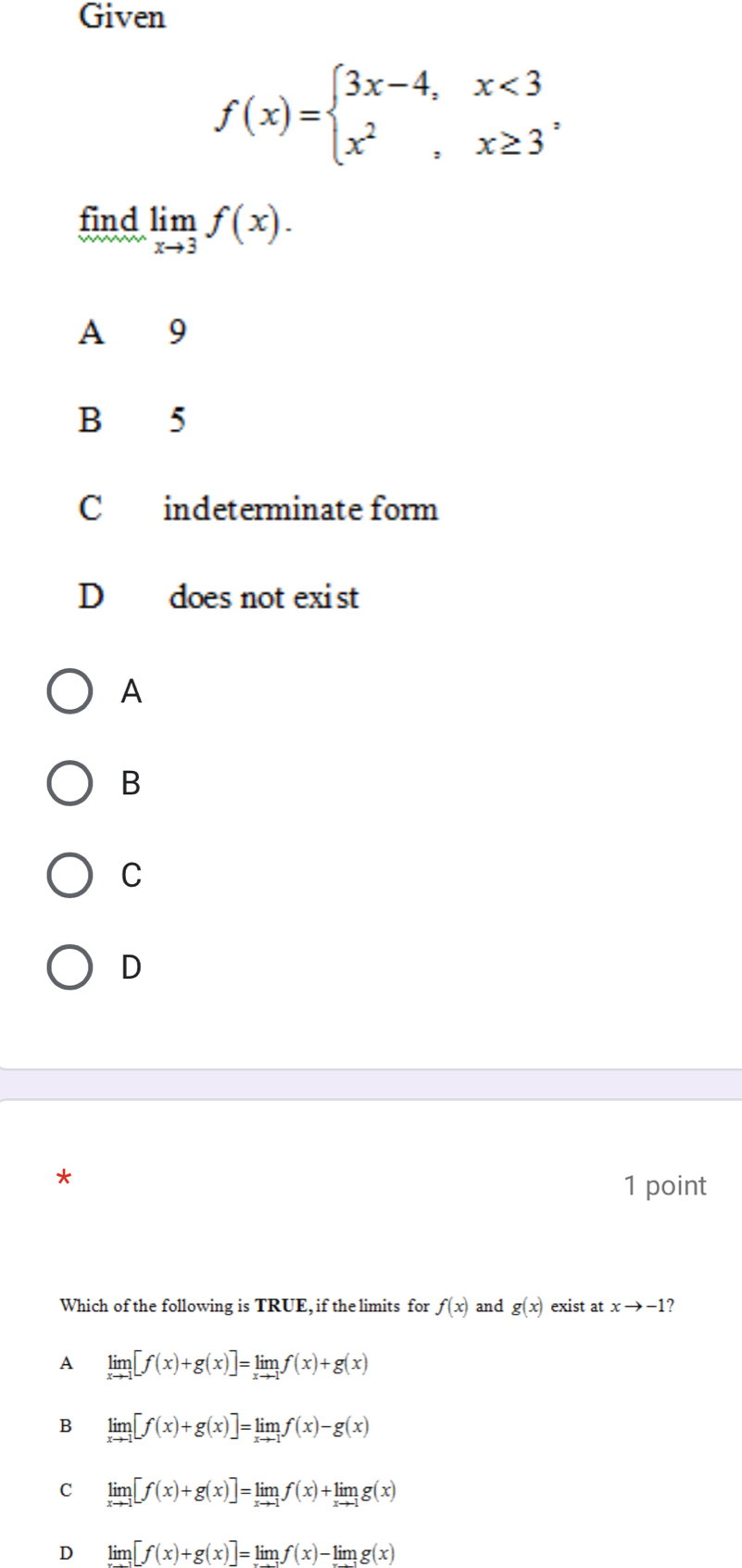The width and height of the screenshot is (742, 1568).
Task: Click answer choice 'A 9' in the question image
Action: (133, 331)
